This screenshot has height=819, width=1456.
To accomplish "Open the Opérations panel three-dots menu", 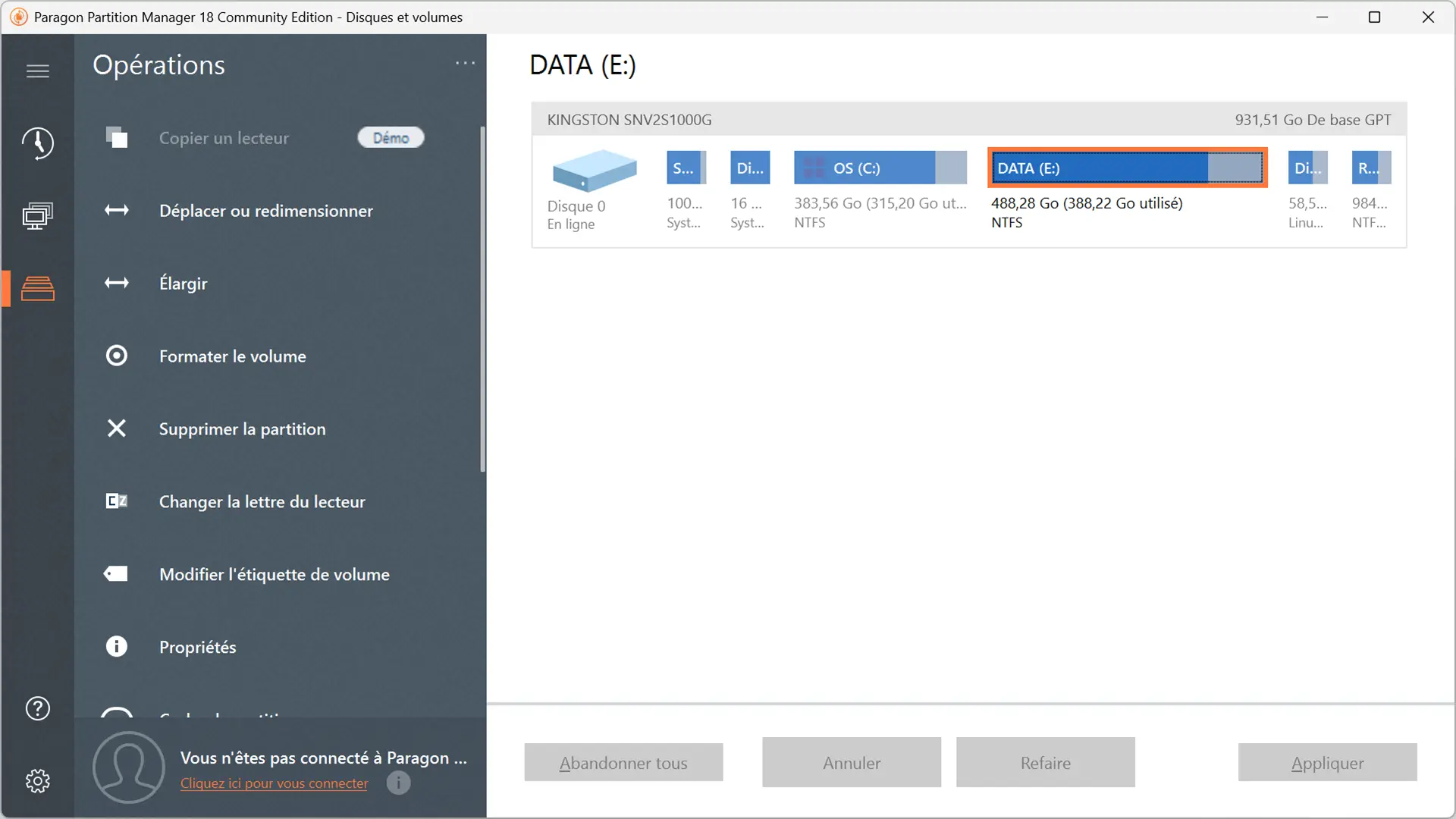I will [x=465, y=64].
